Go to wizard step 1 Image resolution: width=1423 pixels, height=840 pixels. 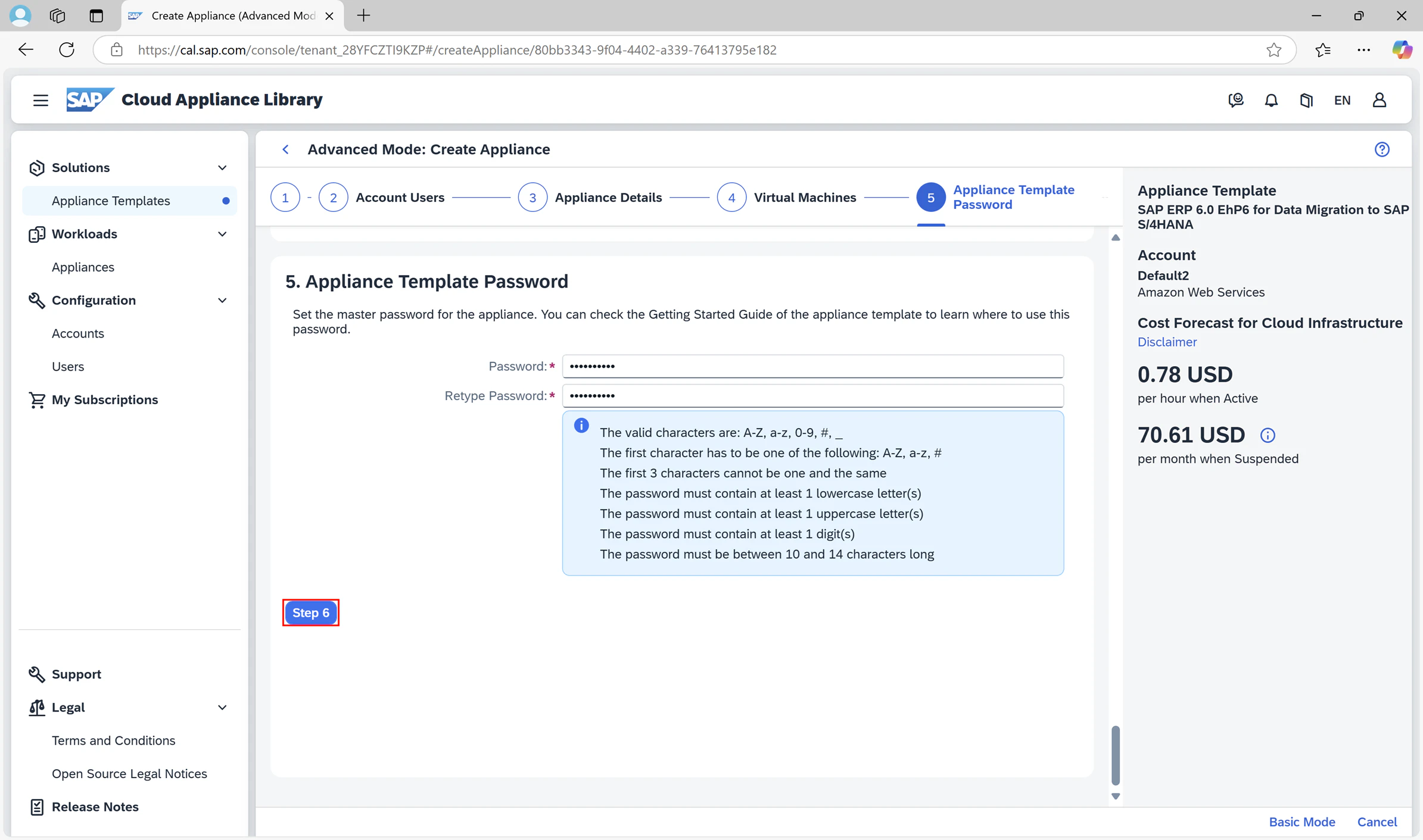pyautogui.click(x=285, y=198)
